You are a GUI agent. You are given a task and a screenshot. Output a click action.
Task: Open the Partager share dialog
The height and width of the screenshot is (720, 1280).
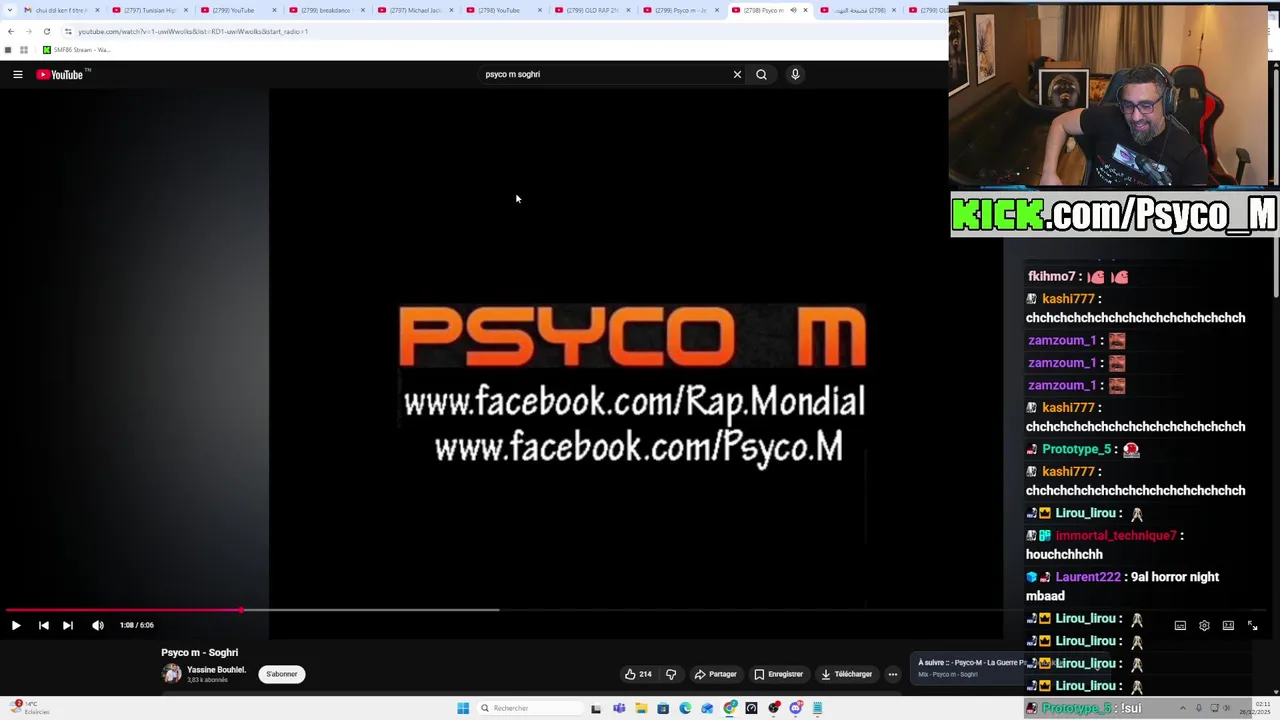[x=716, y=674]
